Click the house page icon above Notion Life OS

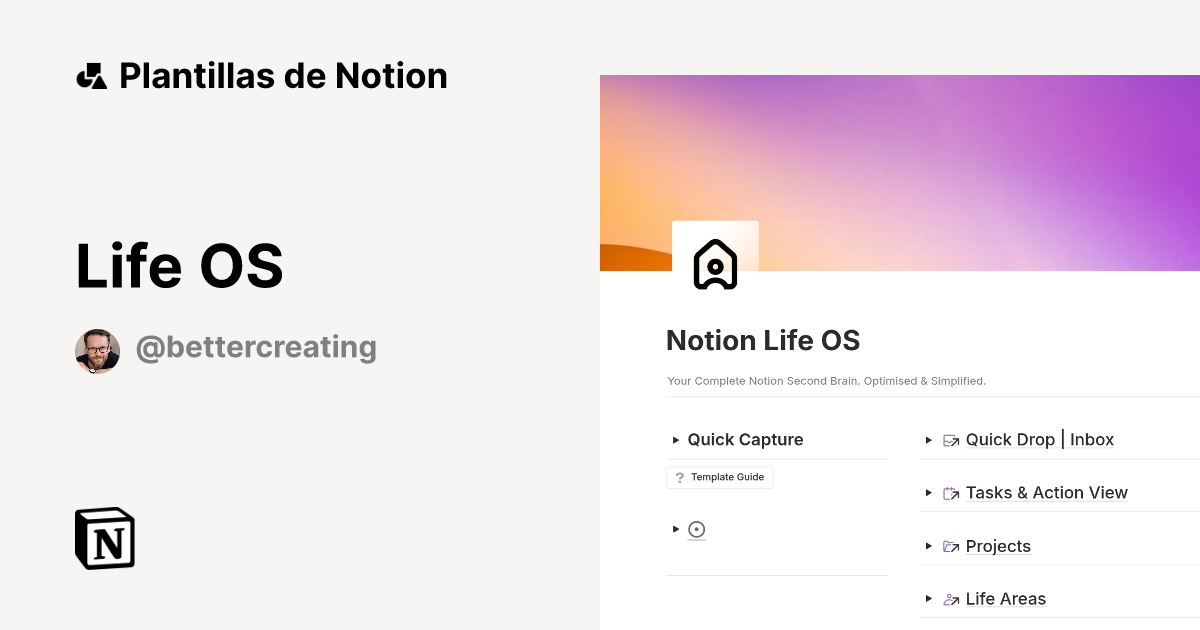715,265
